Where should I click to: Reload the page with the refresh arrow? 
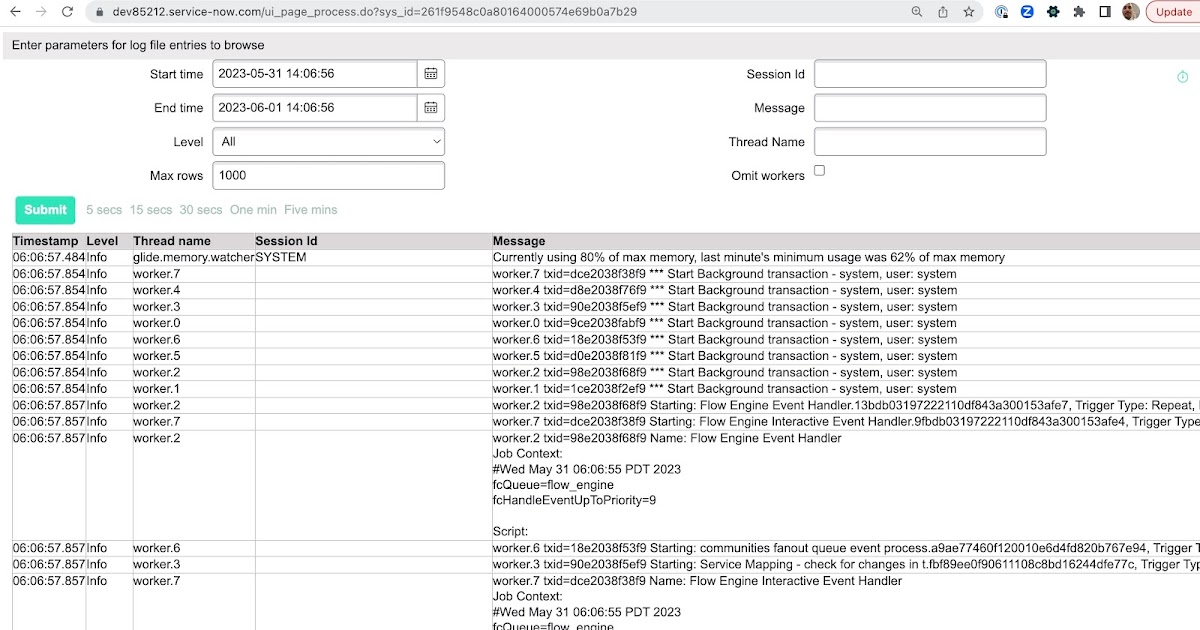tap(65, 11)
